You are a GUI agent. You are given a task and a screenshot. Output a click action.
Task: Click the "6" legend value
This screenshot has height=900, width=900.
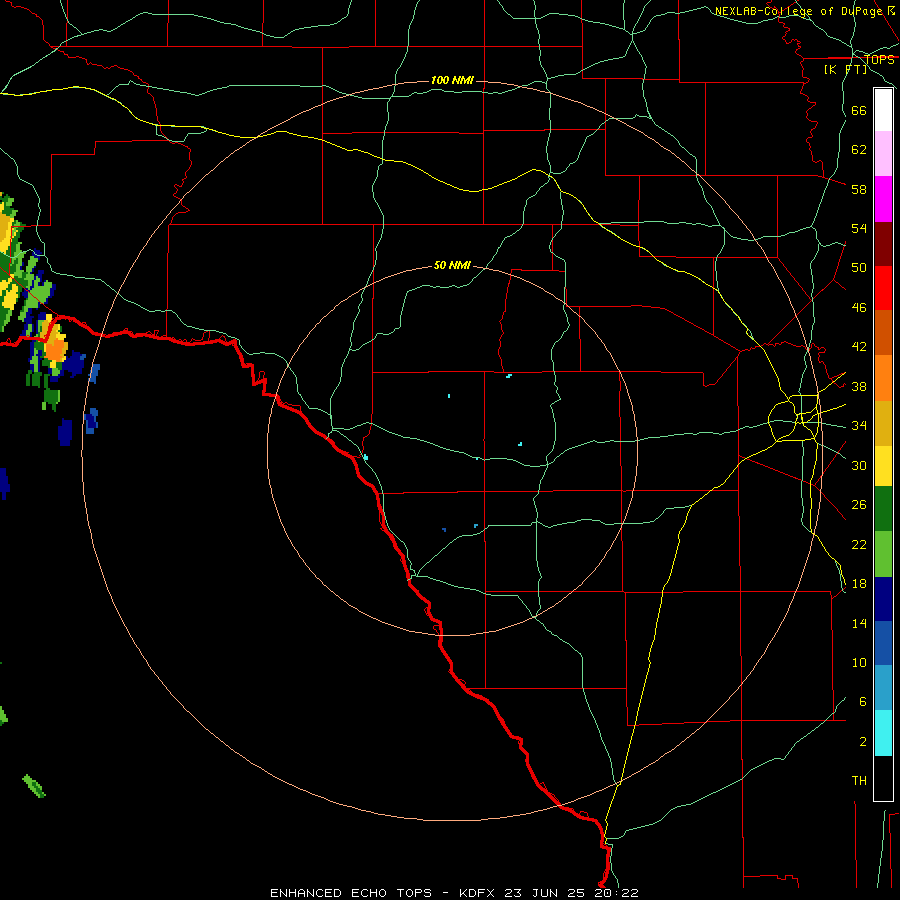tap(863, 701)
